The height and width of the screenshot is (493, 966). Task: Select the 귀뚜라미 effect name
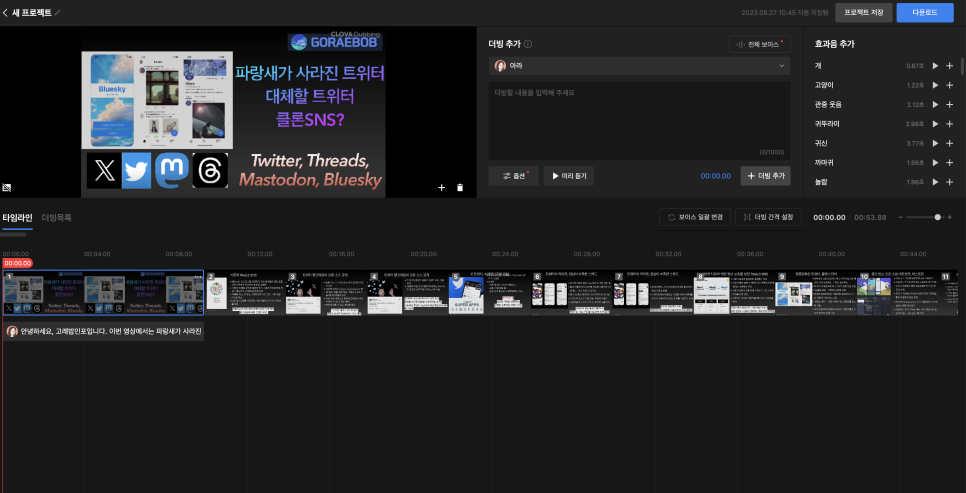[x=827, y=124]
